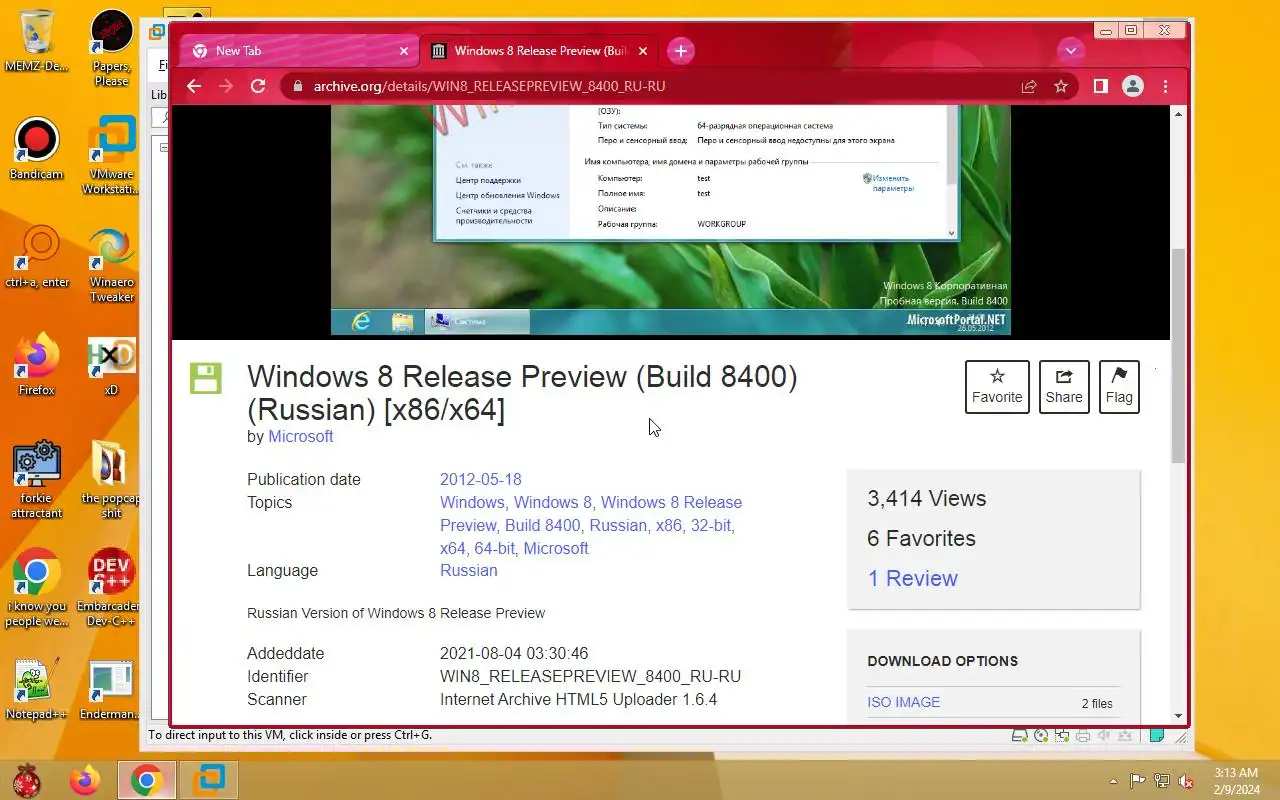Image resolution: width=1280 pixels, height=800 pixels.
Task: Click the page's vertical scrollbar thumb
Action: point(1178,355)
